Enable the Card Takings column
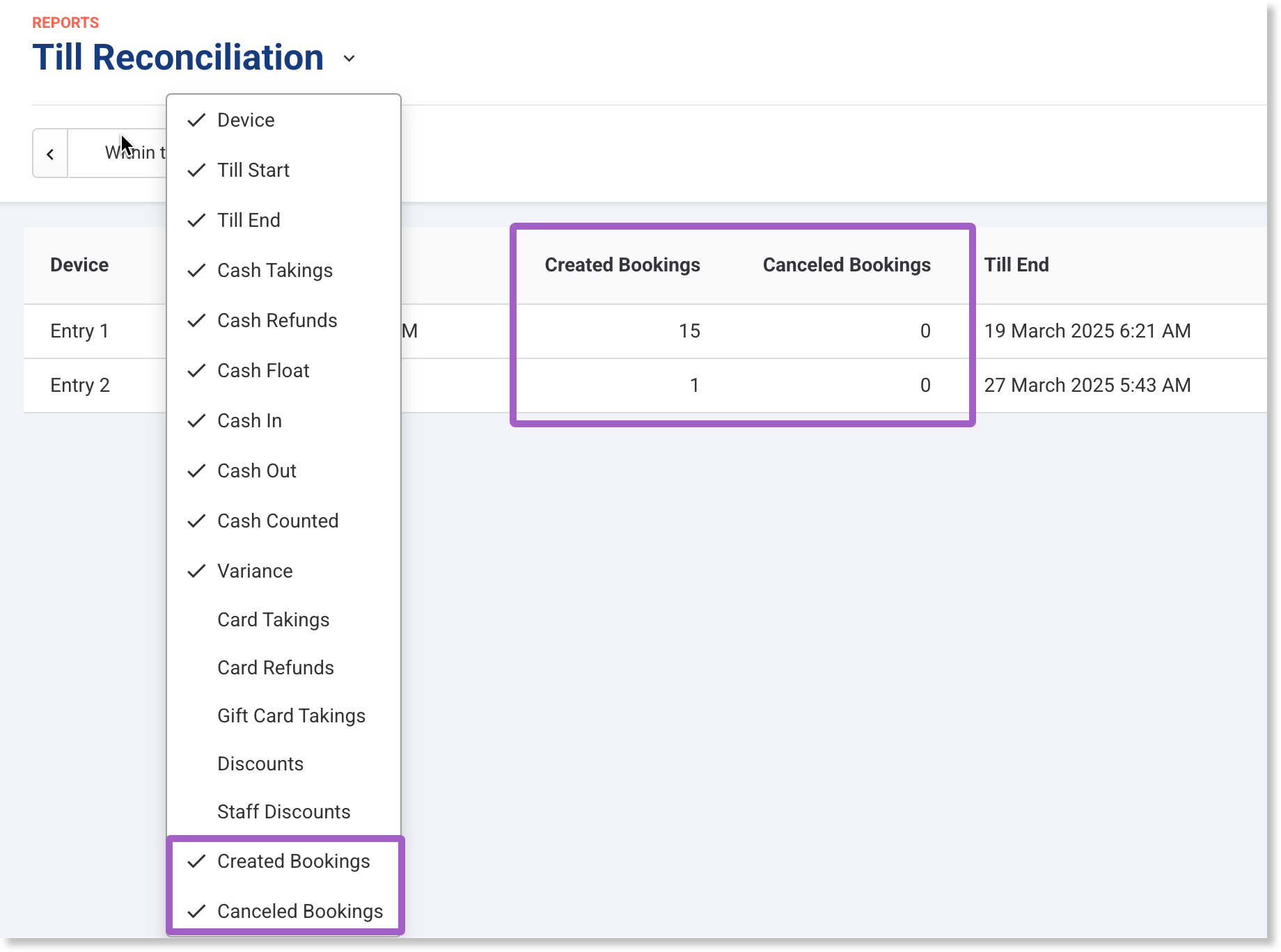 273,620
